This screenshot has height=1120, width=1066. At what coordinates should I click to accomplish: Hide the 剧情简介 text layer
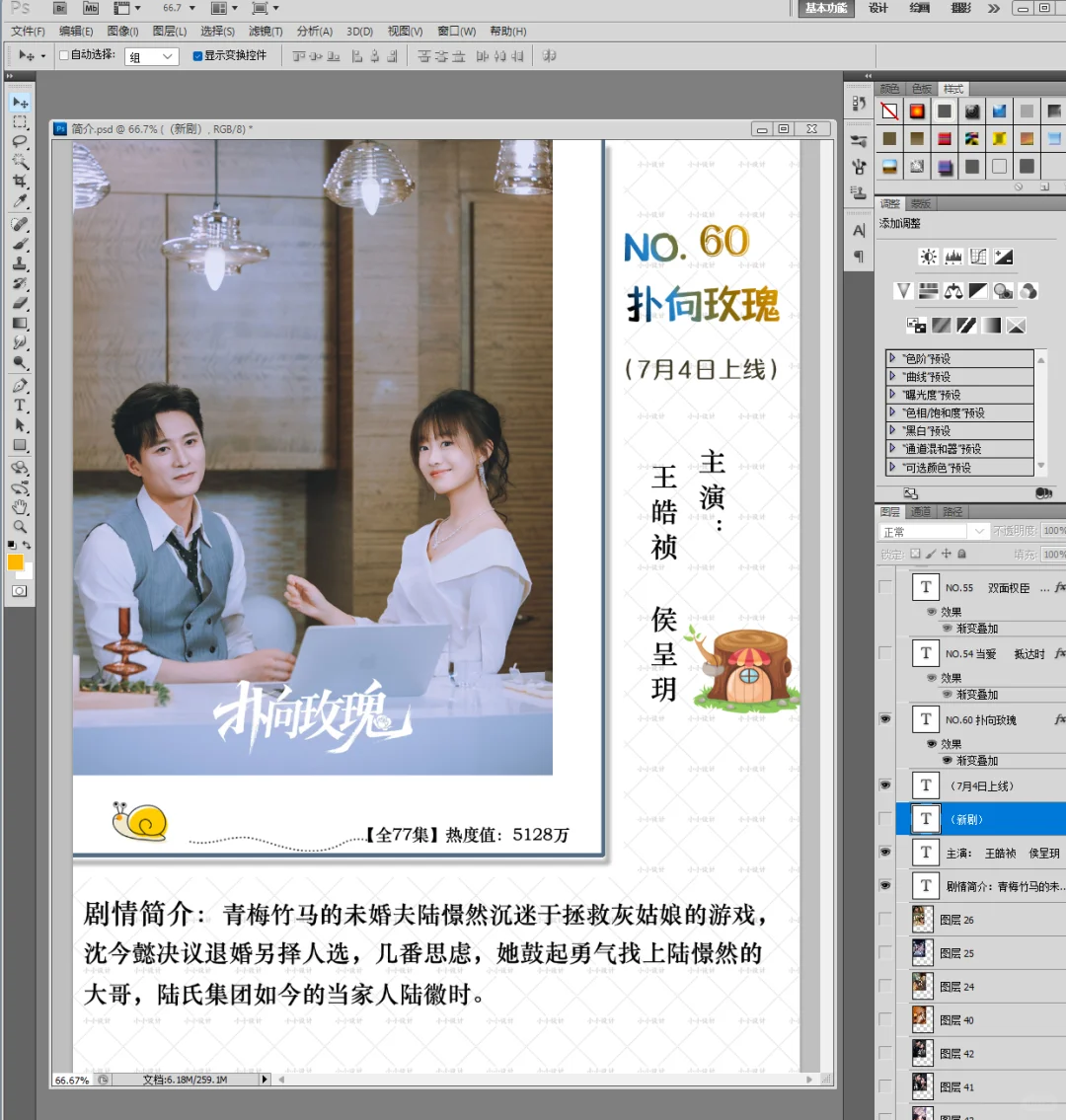[885, 885]
